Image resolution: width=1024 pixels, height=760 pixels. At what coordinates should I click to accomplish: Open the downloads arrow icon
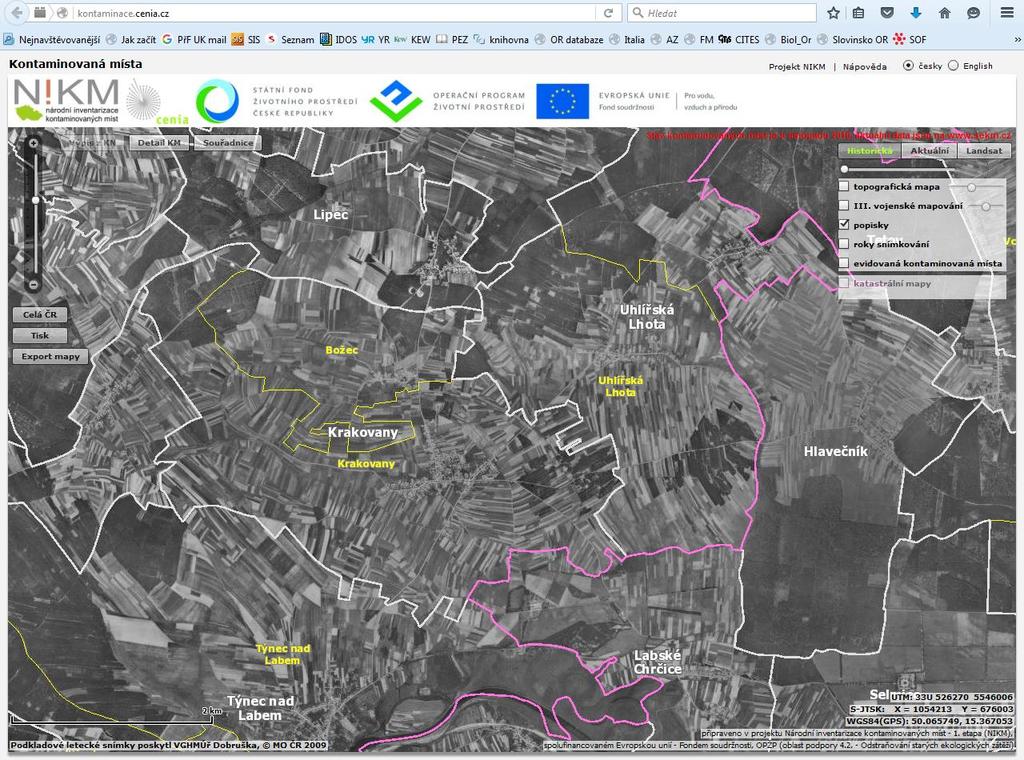pyautogui.click(x=916, y=13)
